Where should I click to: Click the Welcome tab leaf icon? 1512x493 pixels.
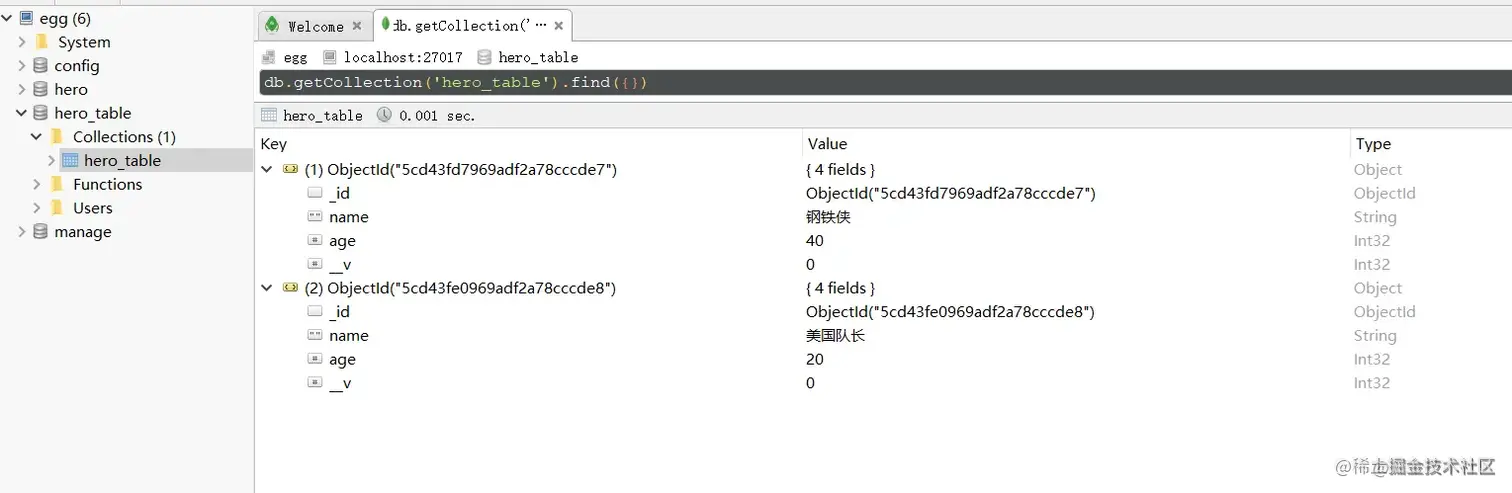272,25
